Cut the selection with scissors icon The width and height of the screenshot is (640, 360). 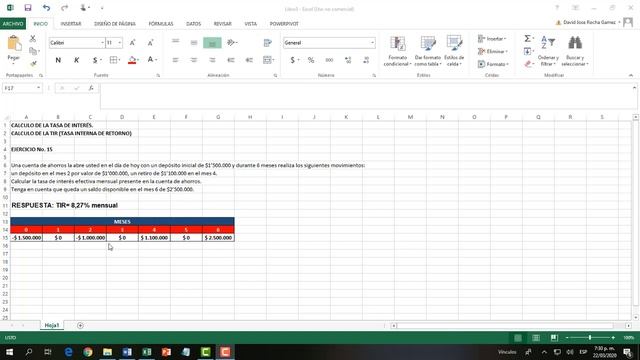coord(33,38)
